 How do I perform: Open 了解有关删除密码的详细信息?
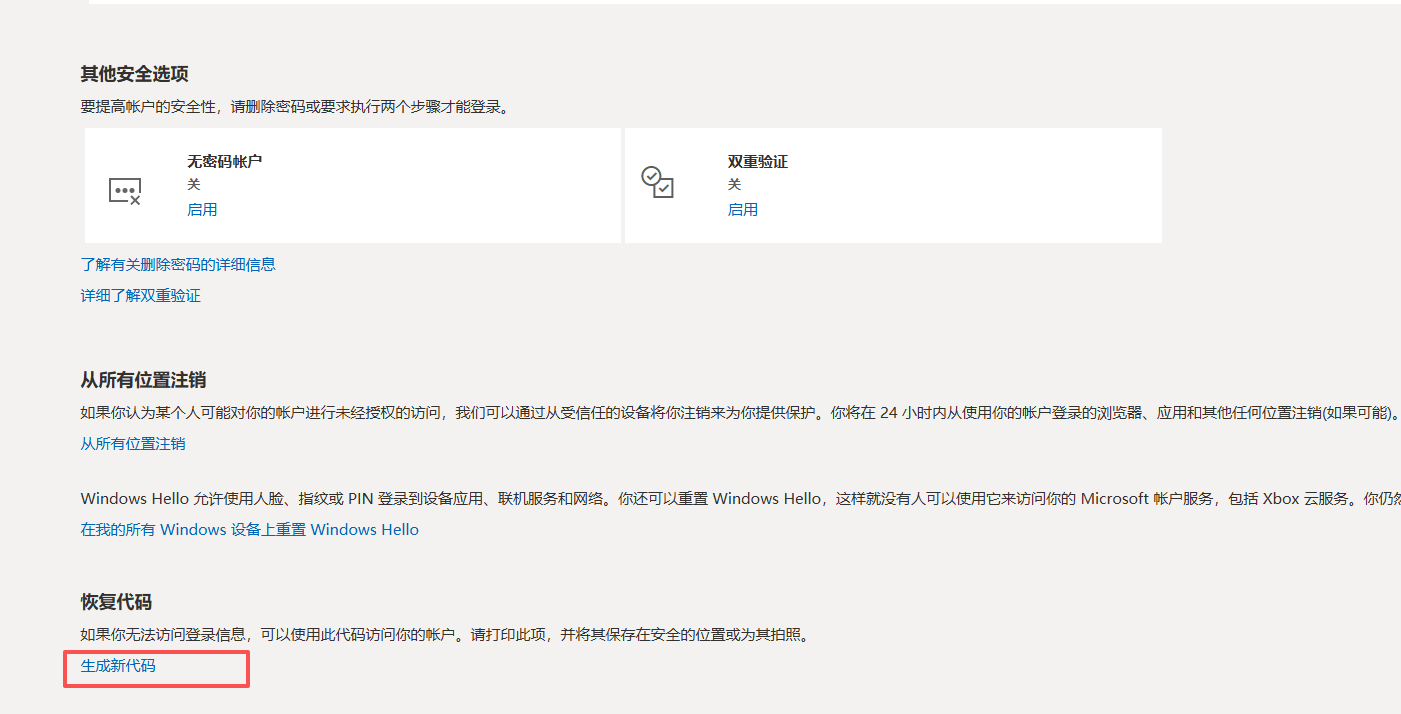click(x=179, y=263)
